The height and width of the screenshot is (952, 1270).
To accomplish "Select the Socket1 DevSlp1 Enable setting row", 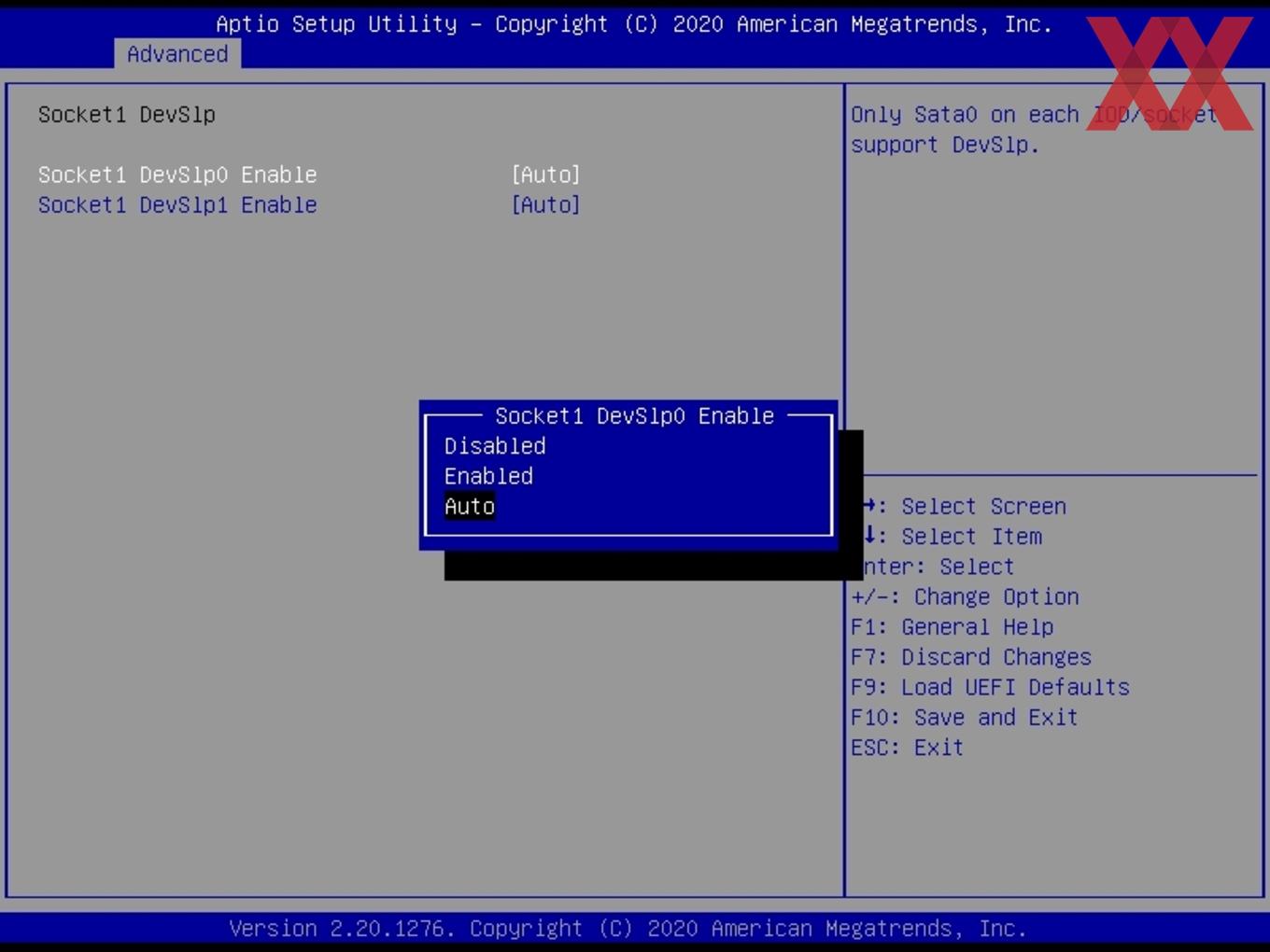I will pos(309,204).
